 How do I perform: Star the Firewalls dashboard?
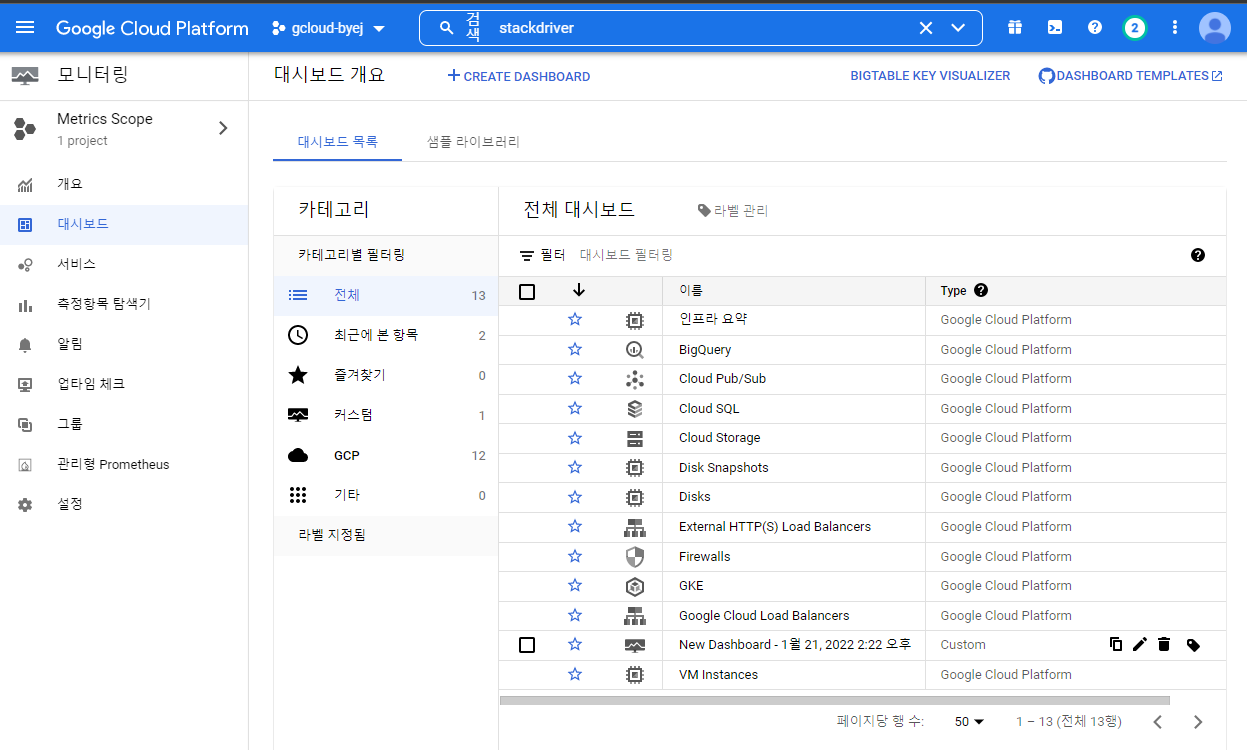(x=575, y=557)
